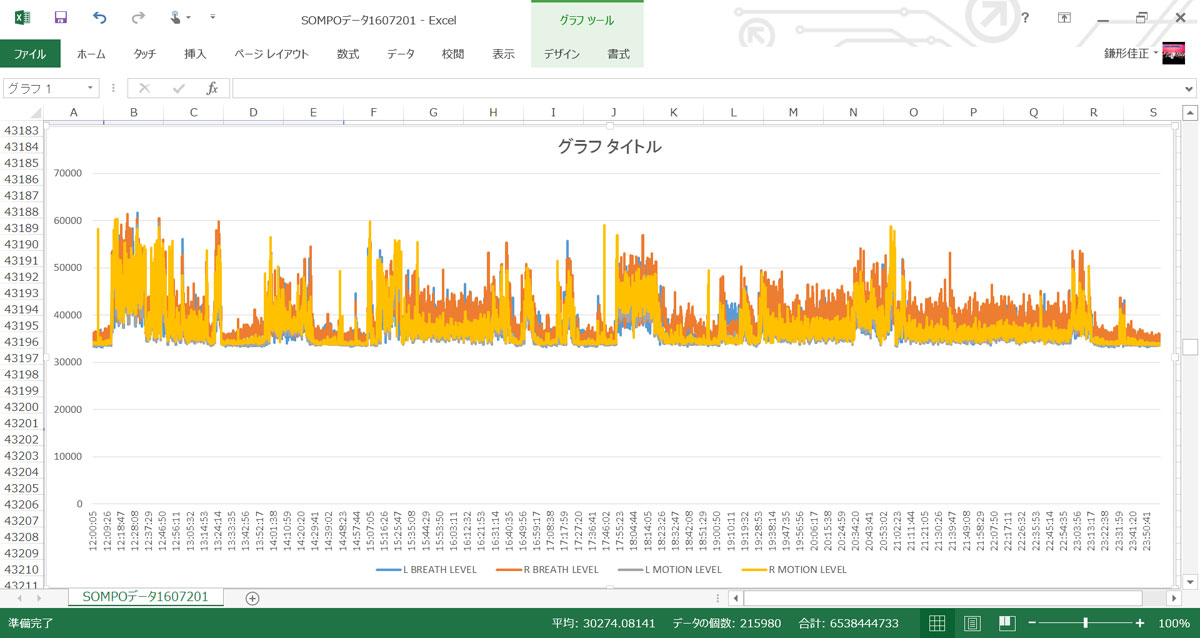This screenshot has width=1200, height=638.
Task: Switch to Page Break Preview view
Action: (1007, 623)
